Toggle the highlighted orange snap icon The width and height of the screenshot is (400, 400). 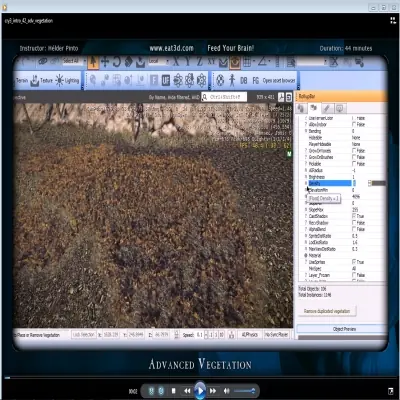coord(235,62)
